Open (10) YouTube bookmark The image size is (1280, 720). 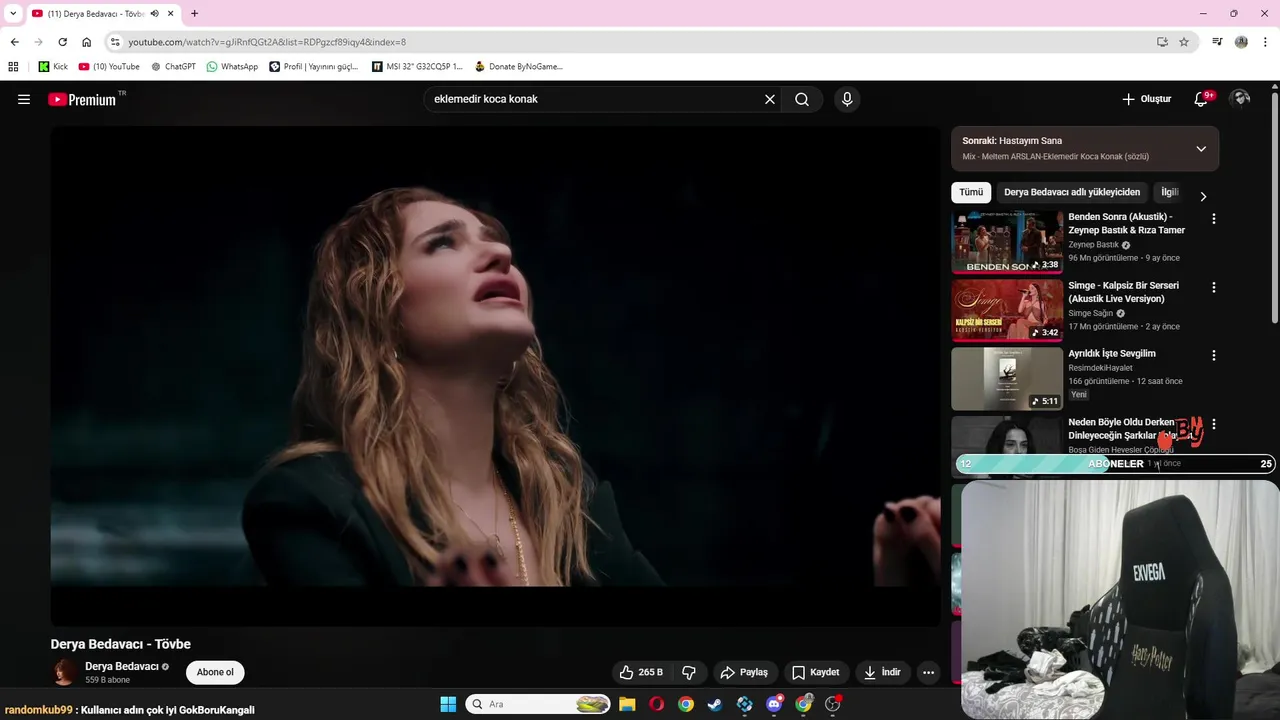click(109, 67)
